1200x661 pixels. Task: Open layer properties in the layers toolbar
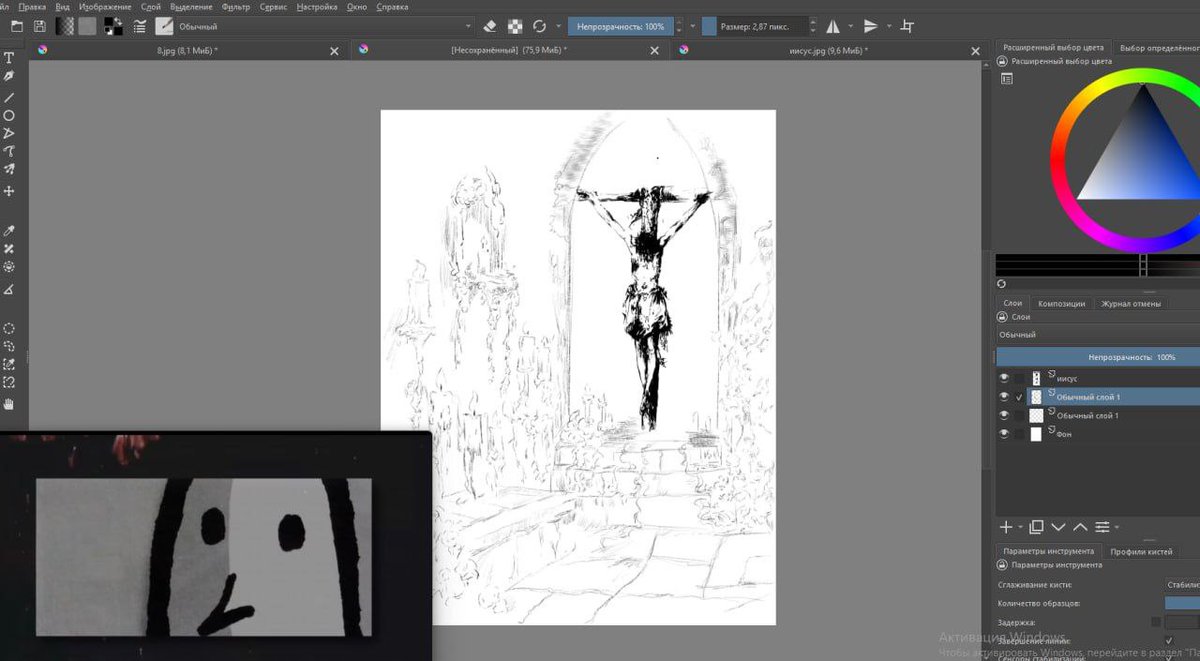coord(1102,527)
